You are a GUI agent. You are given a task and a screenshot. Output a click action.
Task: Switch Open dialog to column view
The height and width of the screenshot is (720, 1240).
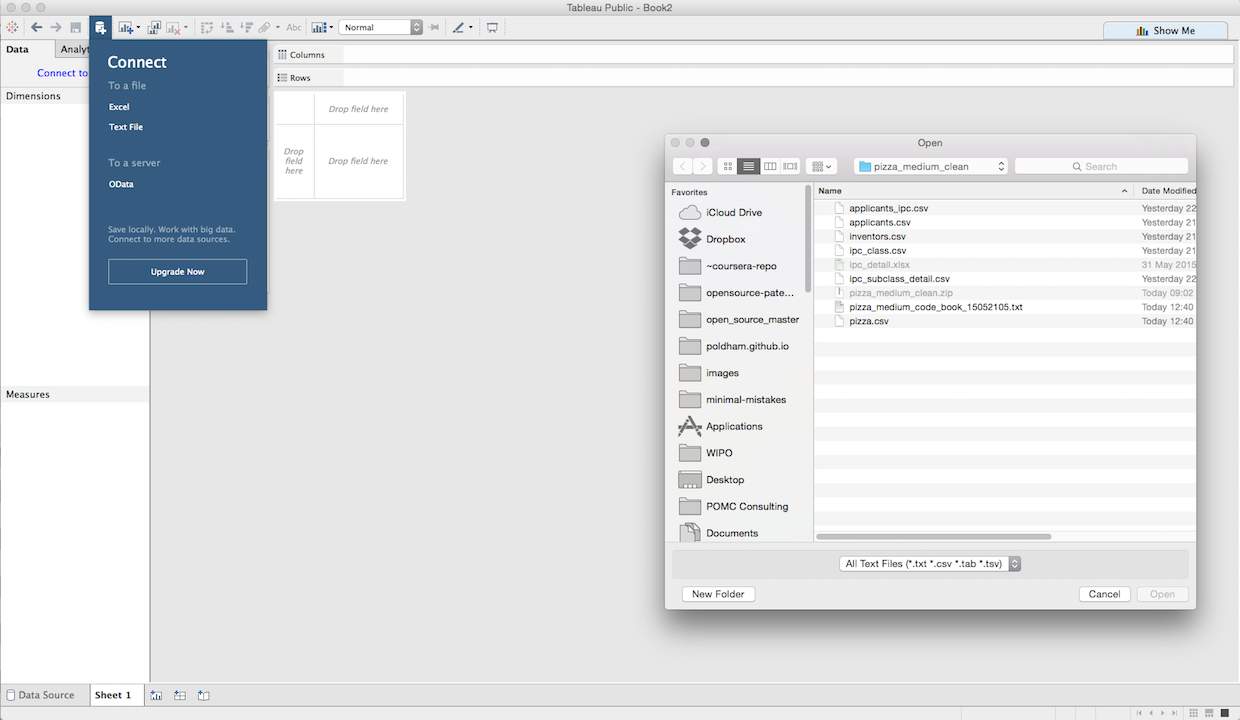(770, 166)
